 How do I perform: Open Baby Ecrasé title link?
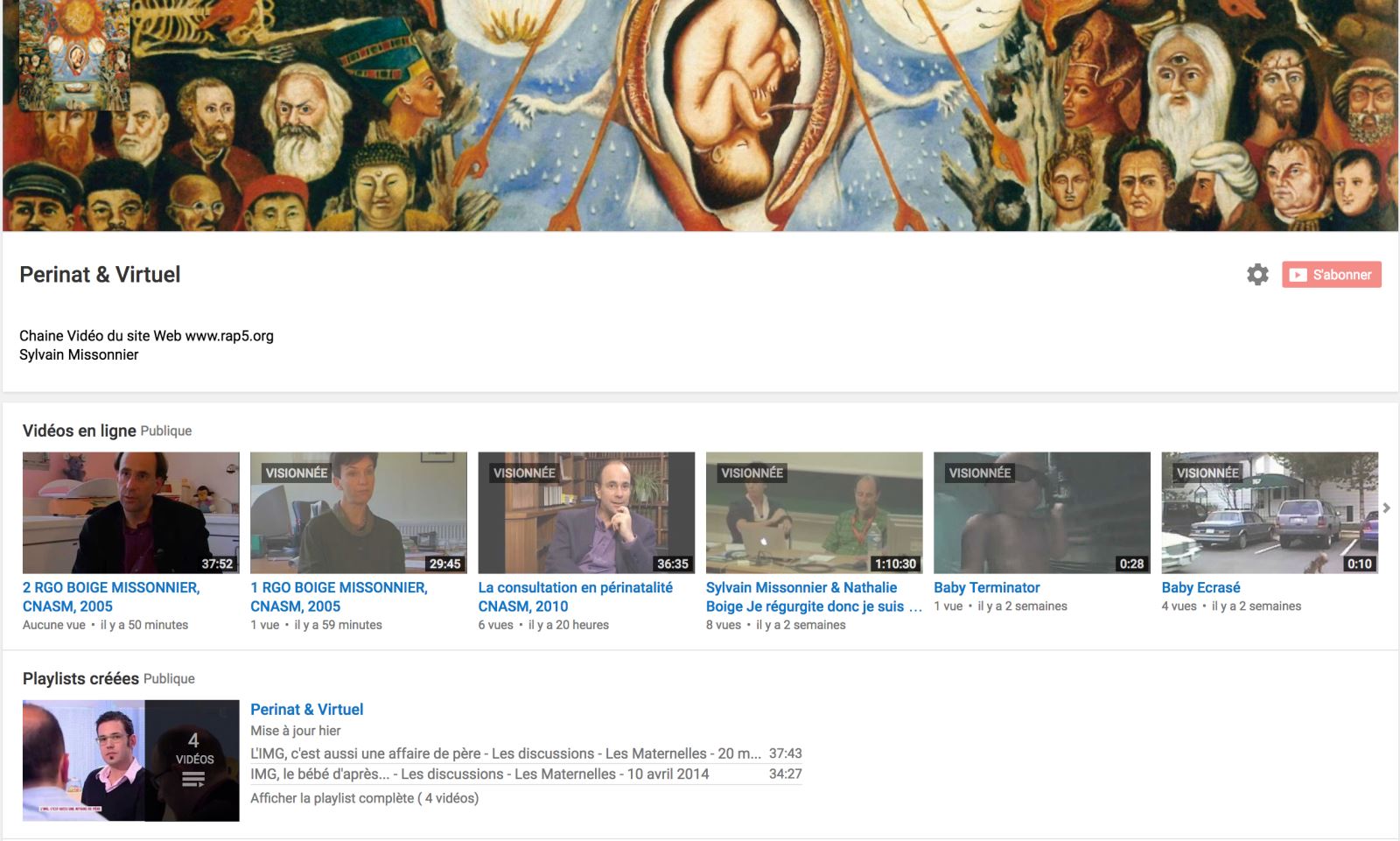click(1200, 587)
